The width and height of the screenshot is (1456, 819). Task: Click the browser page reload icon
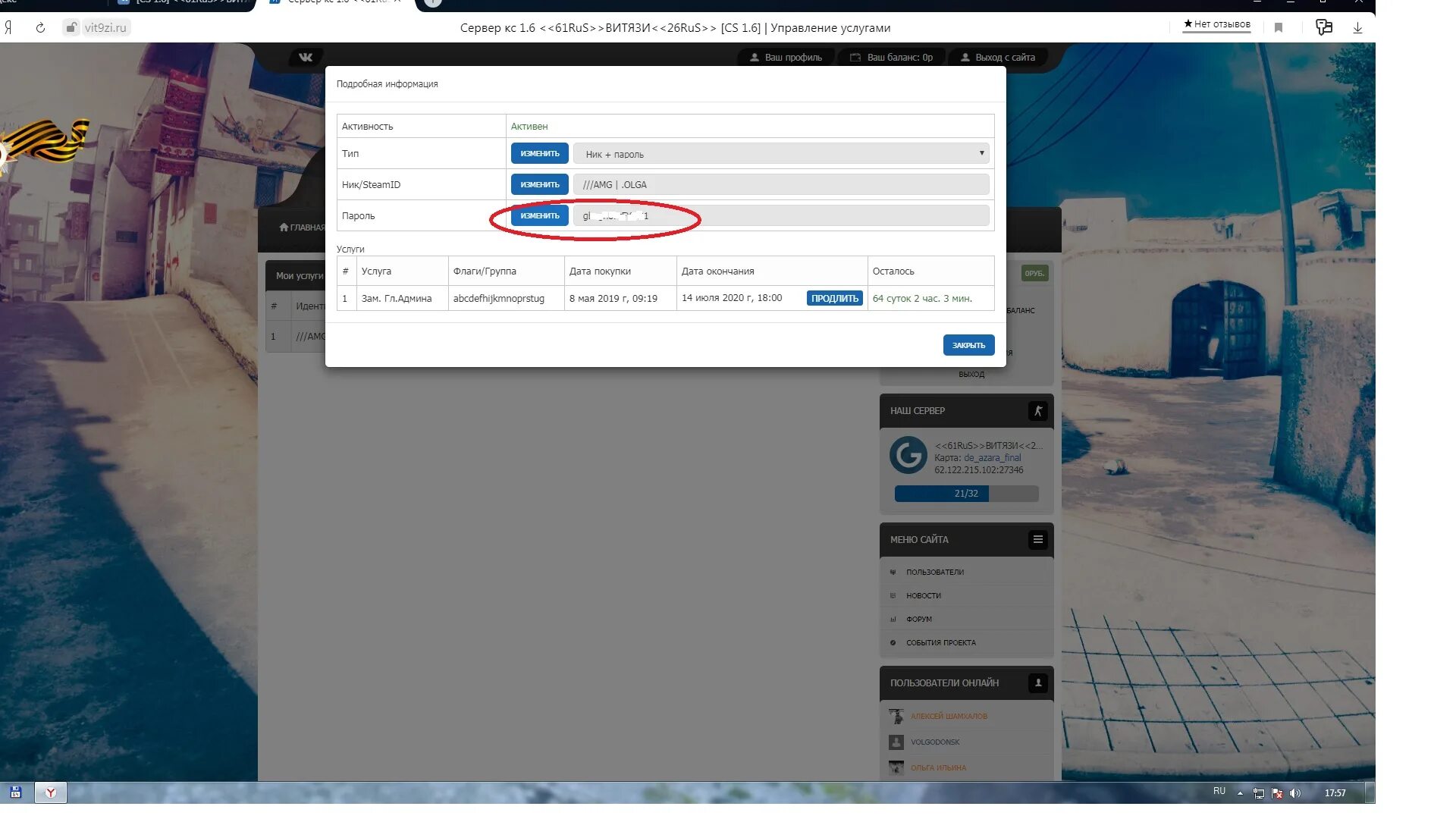[x=40, y=28]
